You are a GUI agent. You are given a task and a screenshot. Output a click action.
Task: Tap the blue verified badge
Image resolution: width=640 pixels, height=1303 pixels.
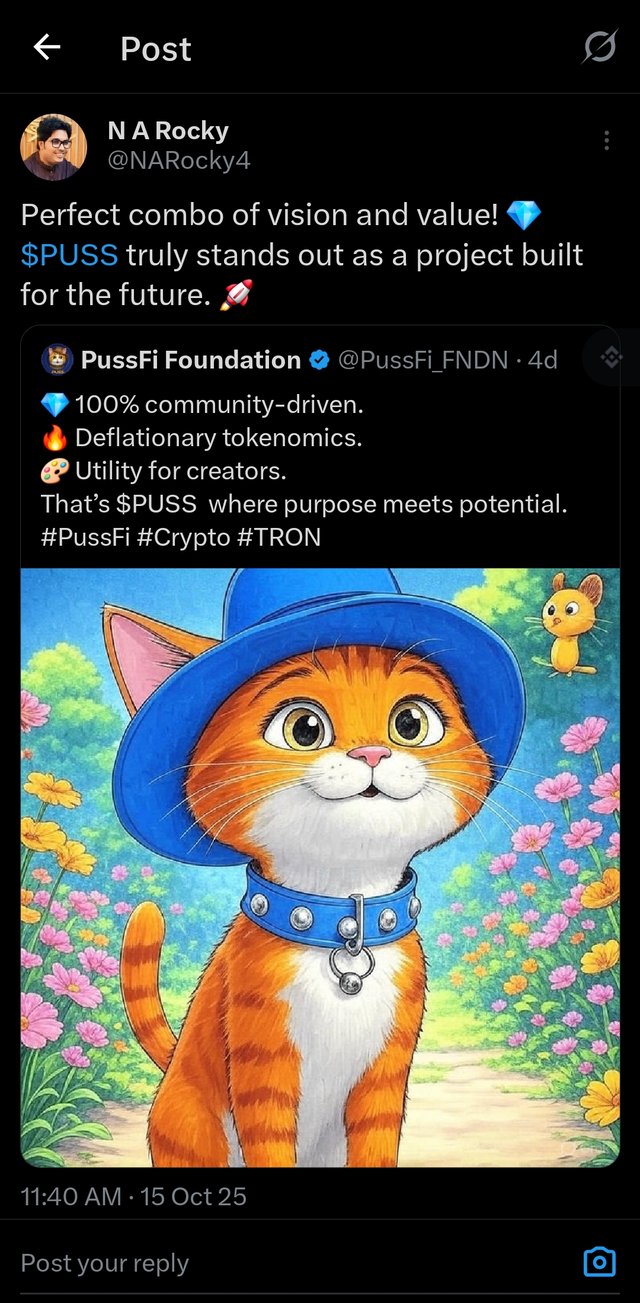pos(319,360)
